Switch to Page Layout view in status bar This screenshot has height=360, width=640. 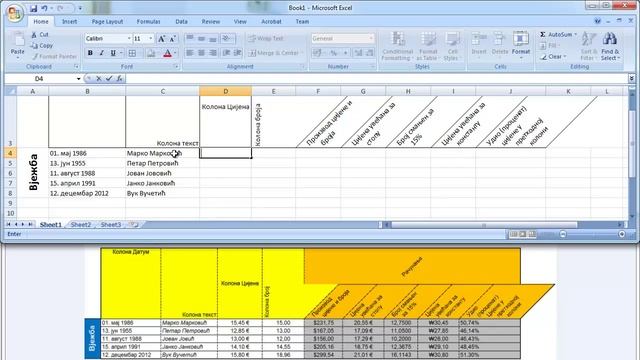tap(522, 234)
